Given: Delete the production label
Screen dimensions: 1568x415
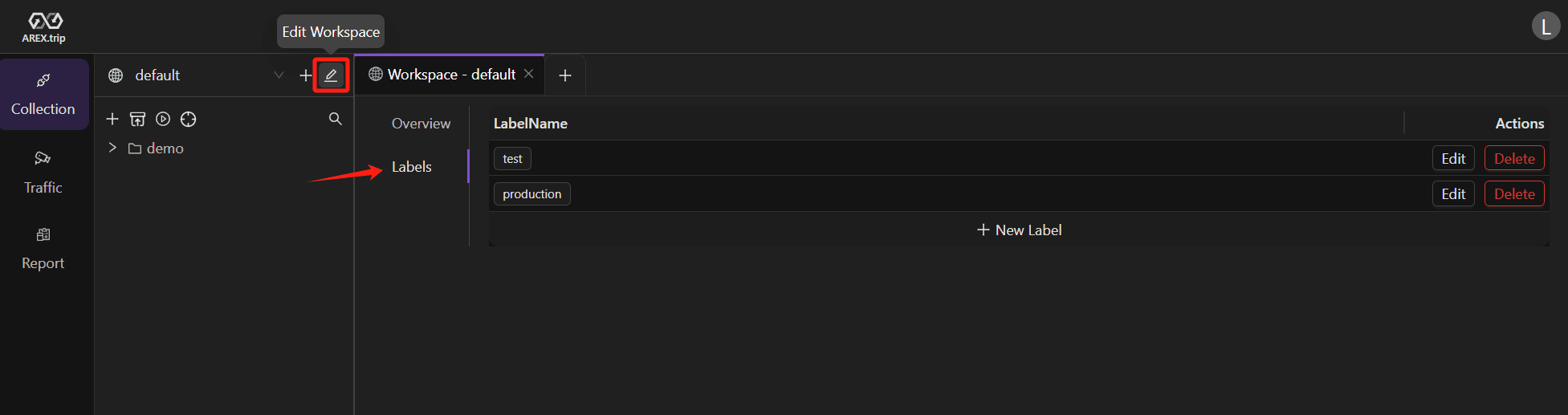Looking at the screenshot, I should (1514, 194).
